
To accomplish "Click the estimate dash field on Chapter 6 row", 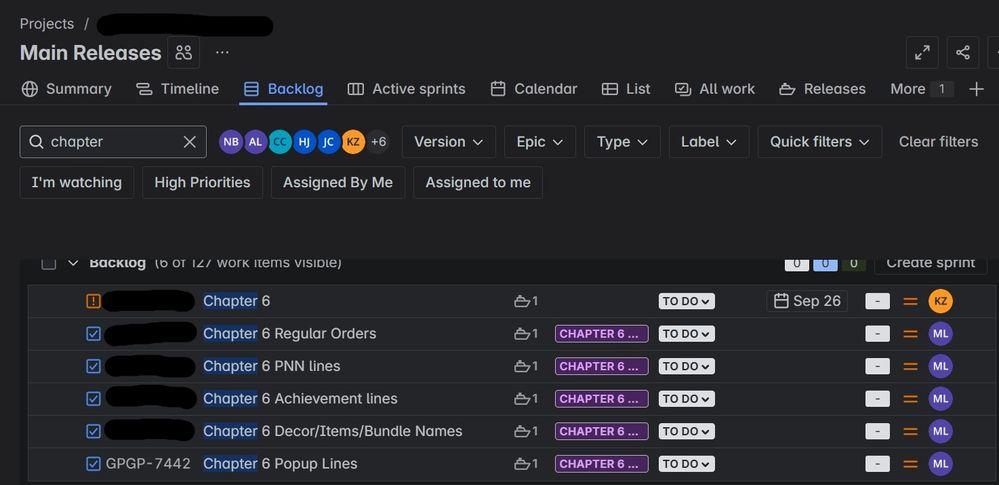I will tap(877, 301).
